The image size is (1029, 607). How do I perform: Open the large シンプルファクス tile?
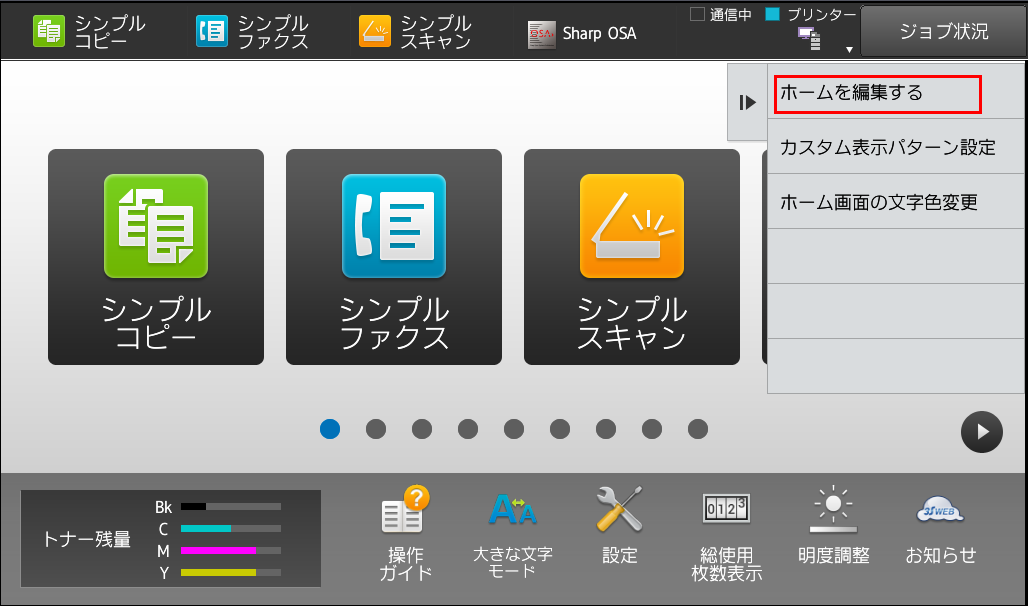pos(394,257)
